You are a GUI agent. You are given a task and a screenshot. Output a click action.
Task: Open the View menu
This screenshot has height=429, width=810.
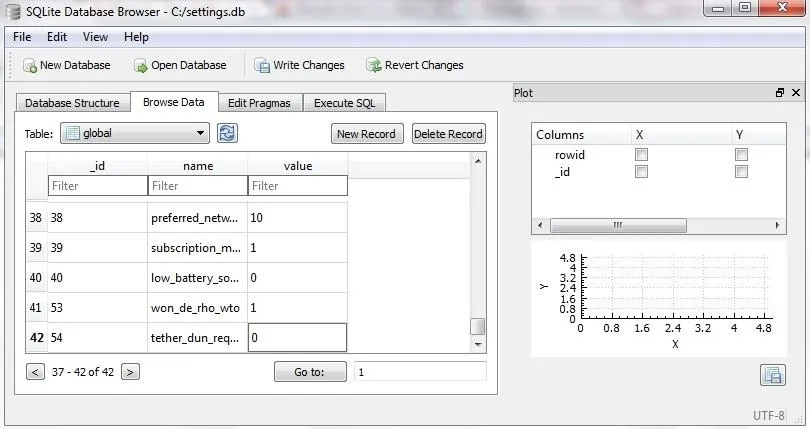pos(96,37)
